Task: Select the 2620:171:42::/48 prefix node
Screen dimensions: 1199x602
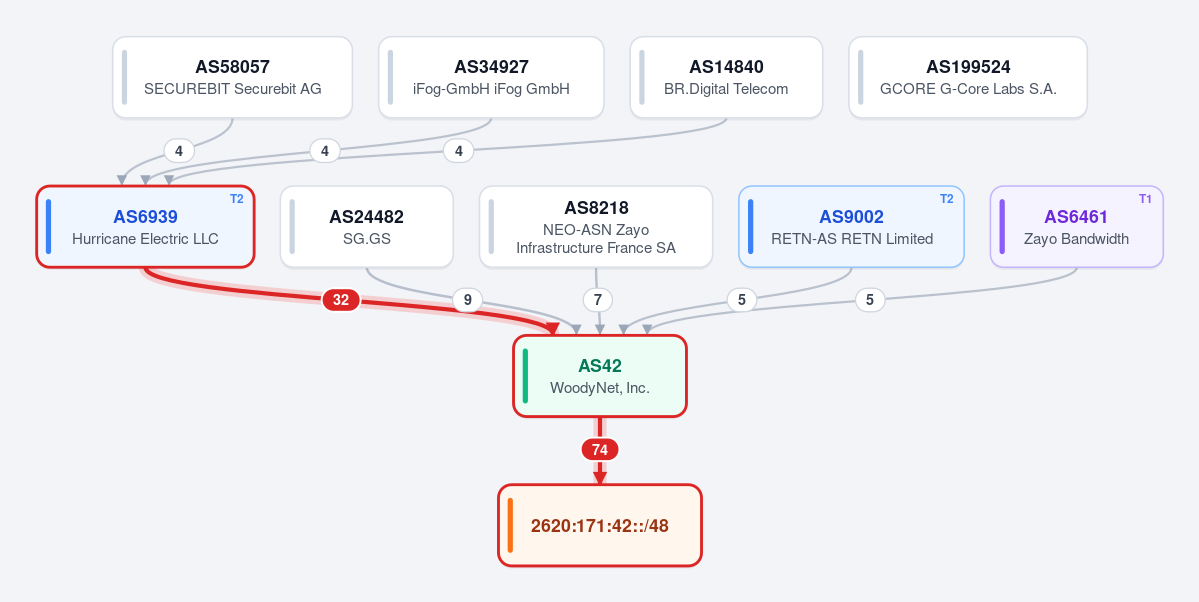Action: [x=600, y=526]
